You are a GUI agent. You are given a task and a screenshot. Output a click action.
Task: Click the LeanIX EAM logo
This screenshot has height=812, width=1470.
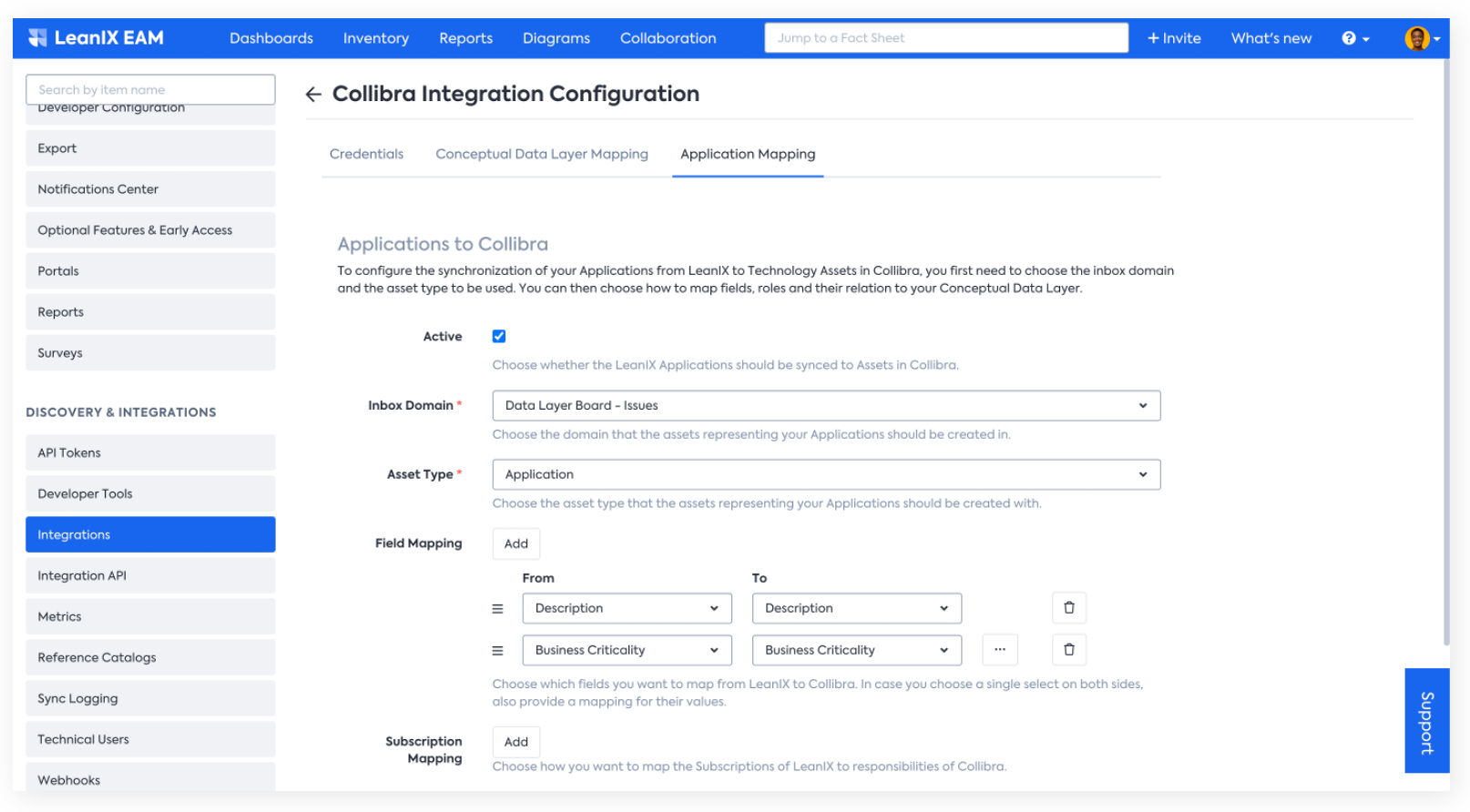click(96, 38)
